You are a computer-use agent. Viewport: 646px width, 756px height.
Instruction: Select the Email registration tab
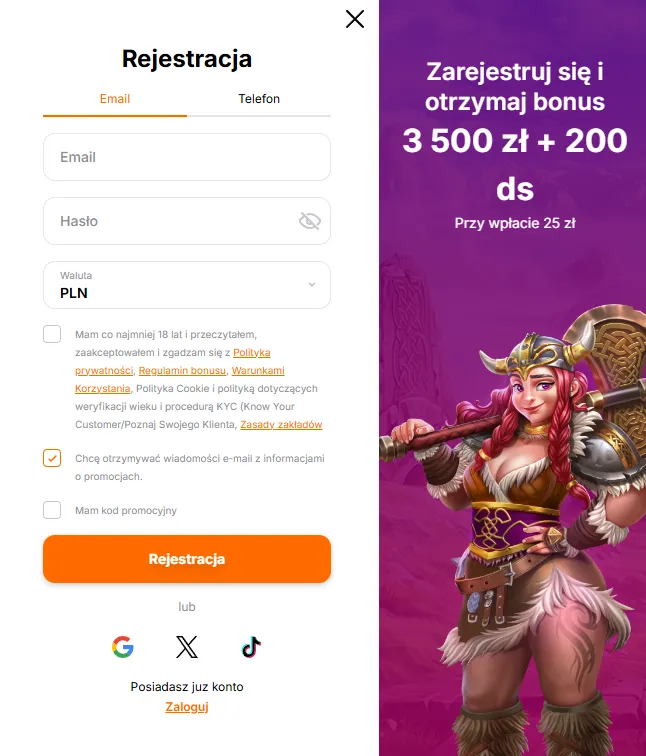[x=115, y=99]
